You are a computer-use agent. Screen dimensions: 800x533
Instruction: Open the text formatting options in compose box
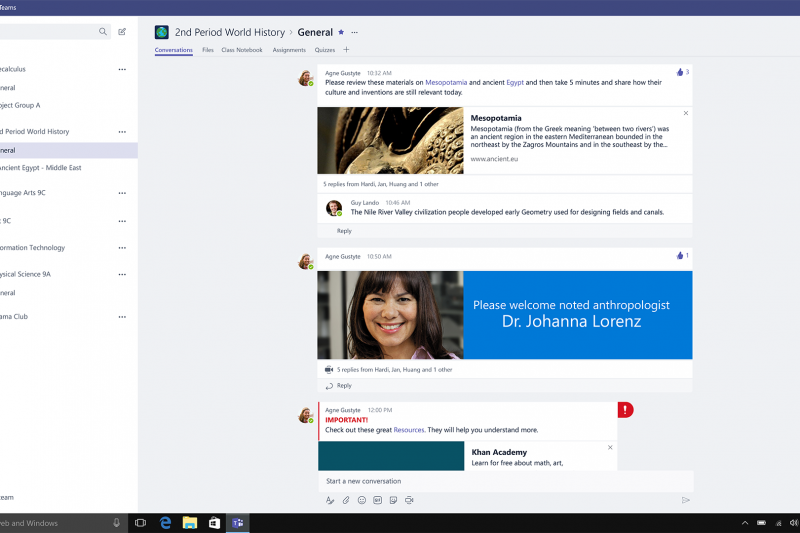tap(330, 500)
